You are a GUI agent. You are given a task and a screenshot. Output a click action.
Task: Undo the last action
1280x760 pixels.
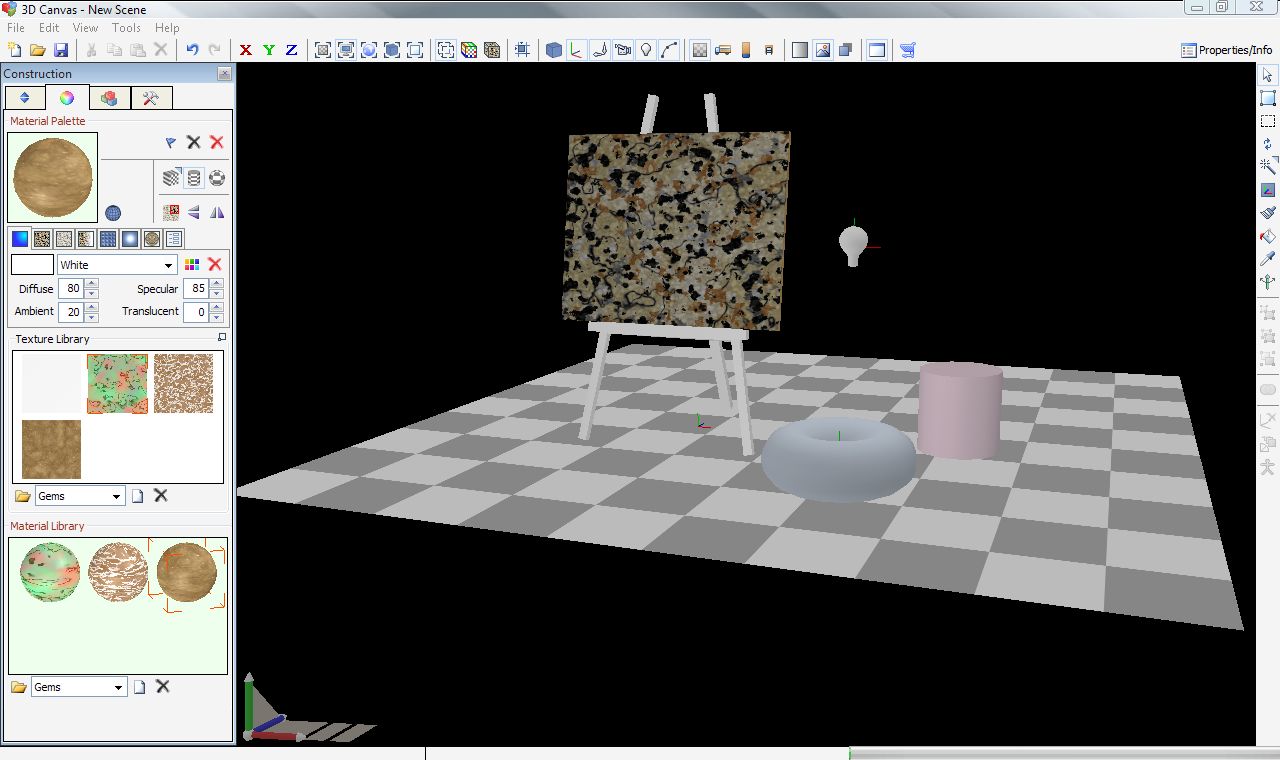[192, 50]
